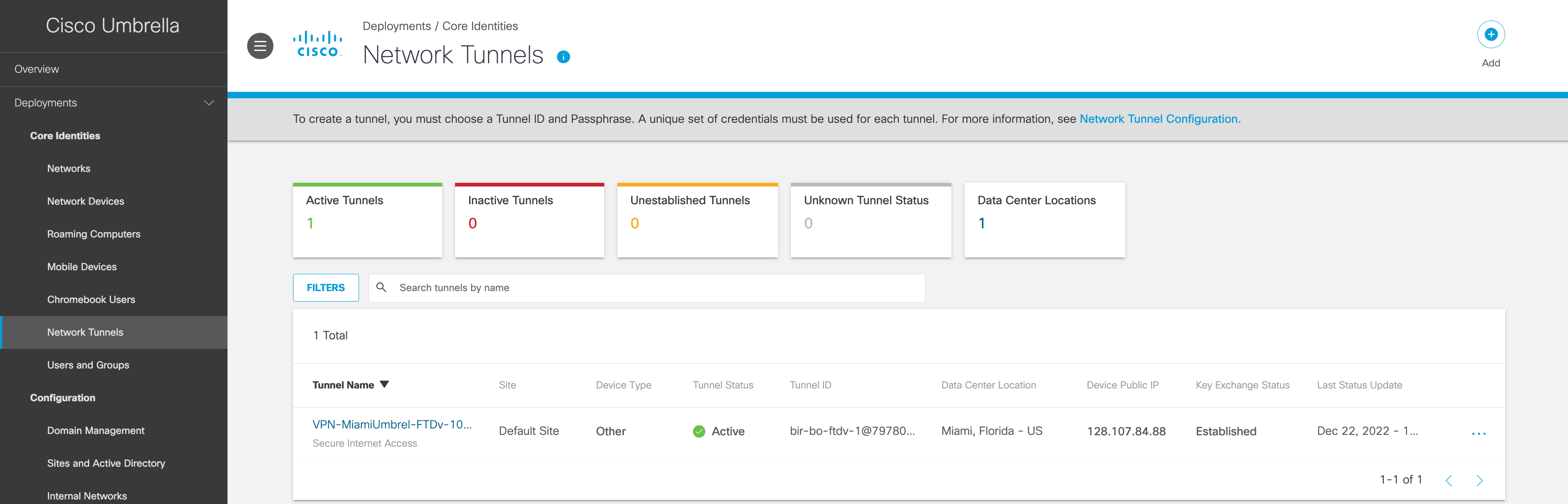Go to the previous results page
This screenshot has width=1568, height=504.
pyautogui.click(x=1448, y=480)
